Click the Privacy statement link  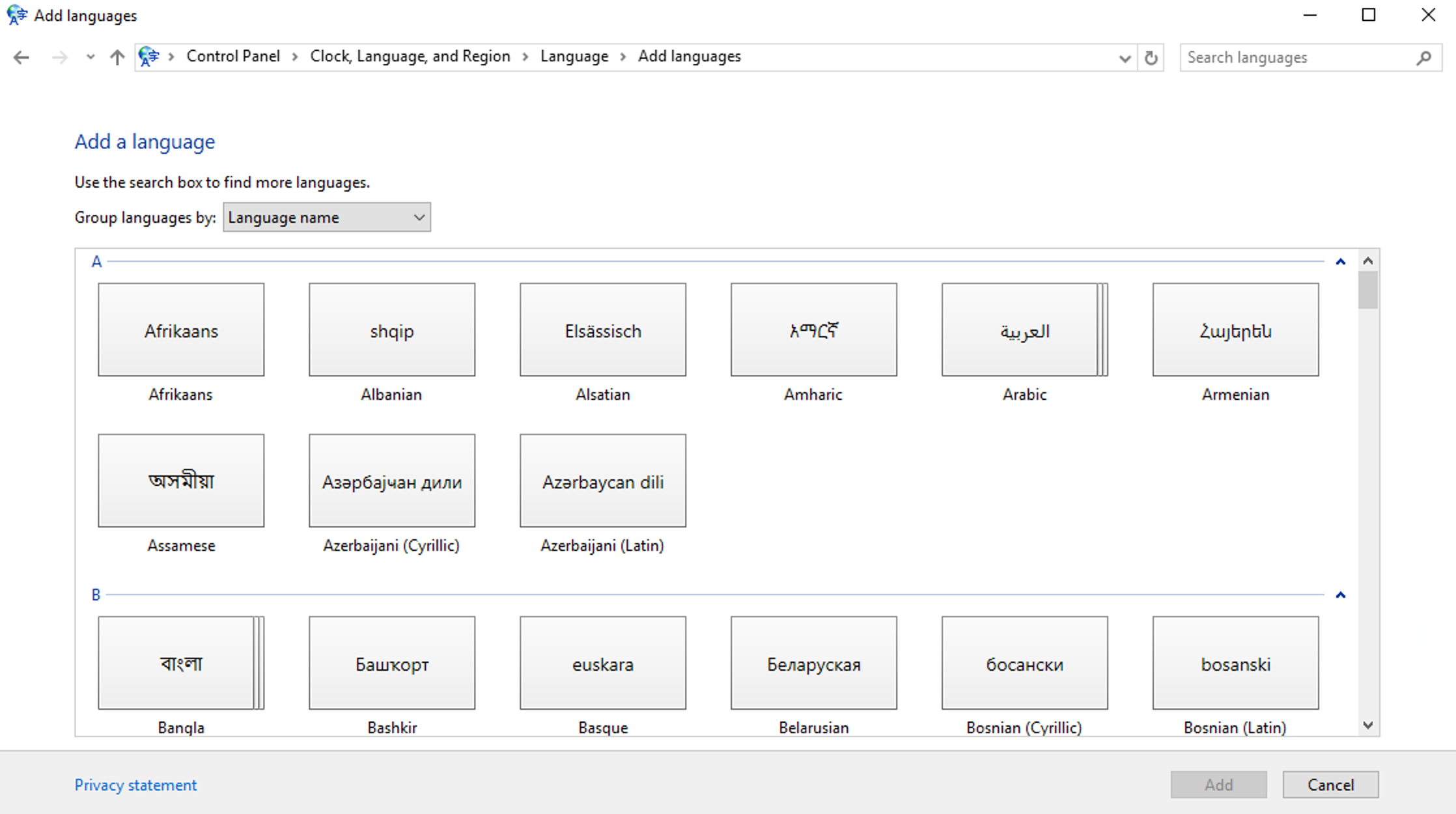tap(135, 785)
